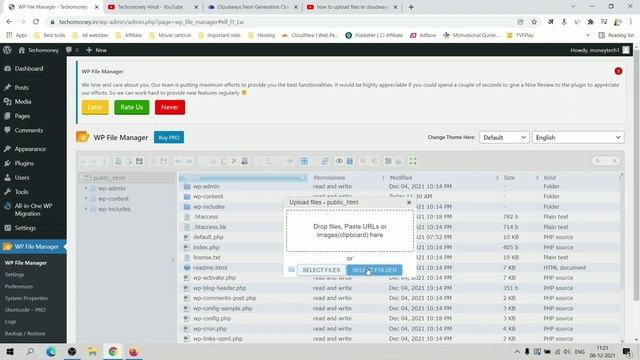Click the Buy PRO button
Viewport: 640px width, 360px height.
coord(169,138)
